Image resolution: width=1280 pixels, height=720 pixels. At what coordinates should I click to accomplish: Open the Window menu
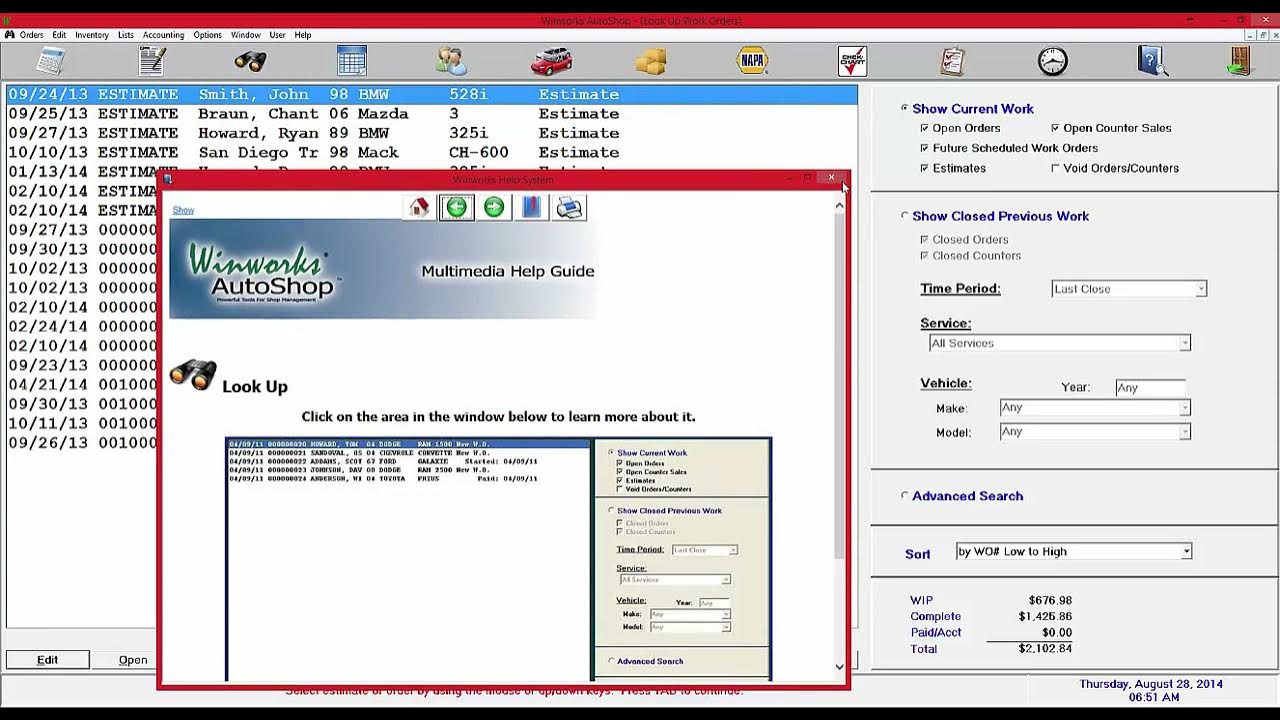point(246,35)
